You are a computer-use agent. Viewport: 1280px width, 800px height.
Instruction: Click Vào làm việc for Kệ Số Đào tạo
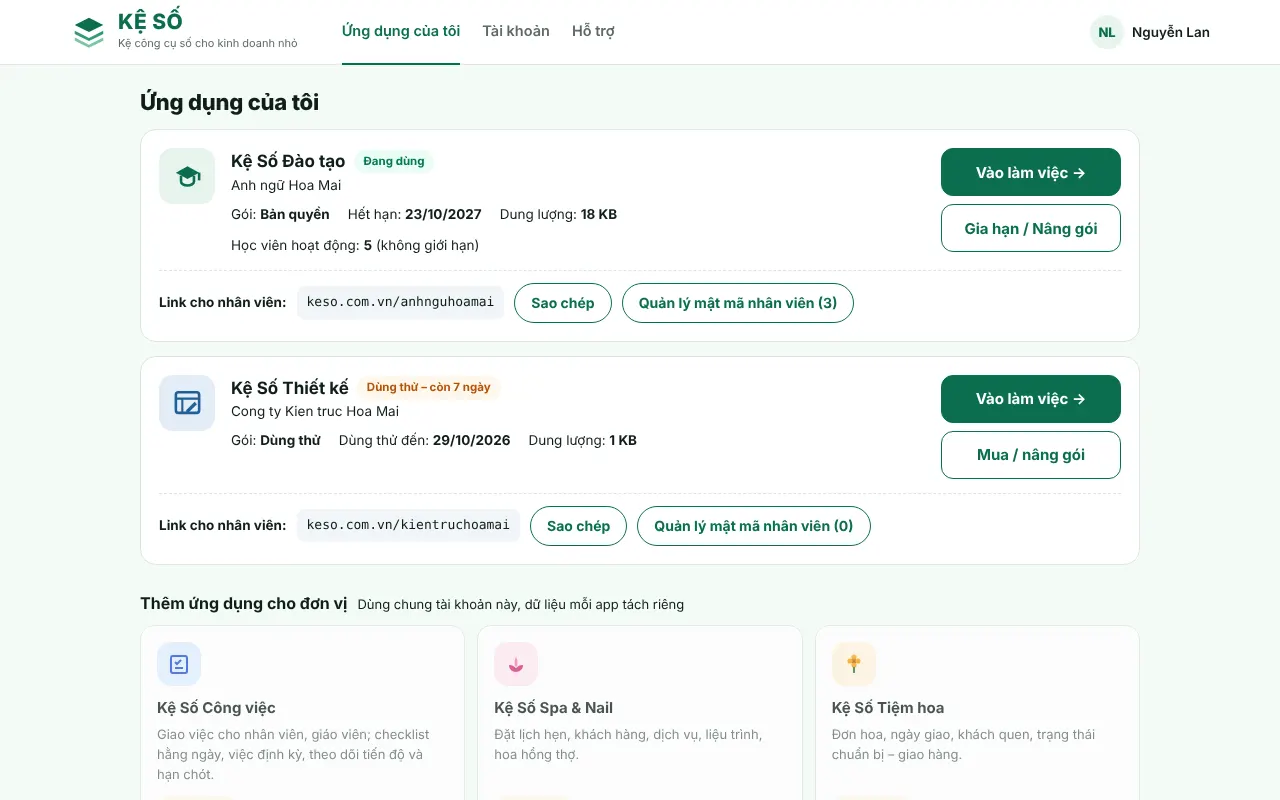1031,172
